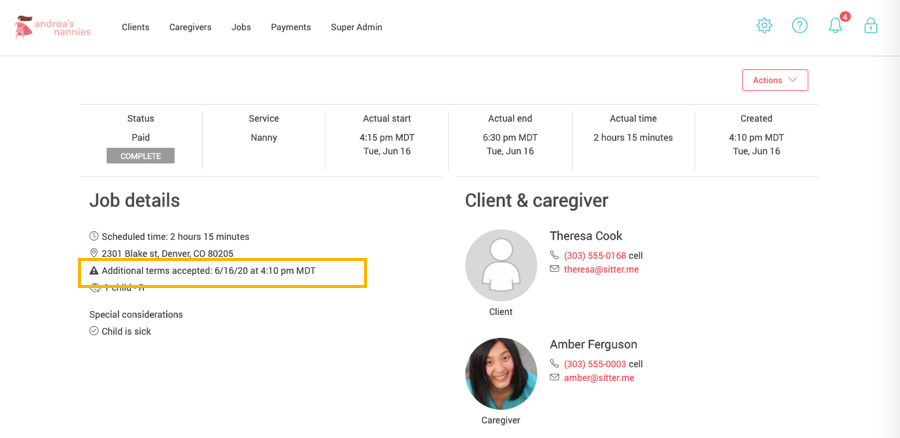Click the Paid status value
The width and height of the screenshot is (900, 438).
point(141,138)
